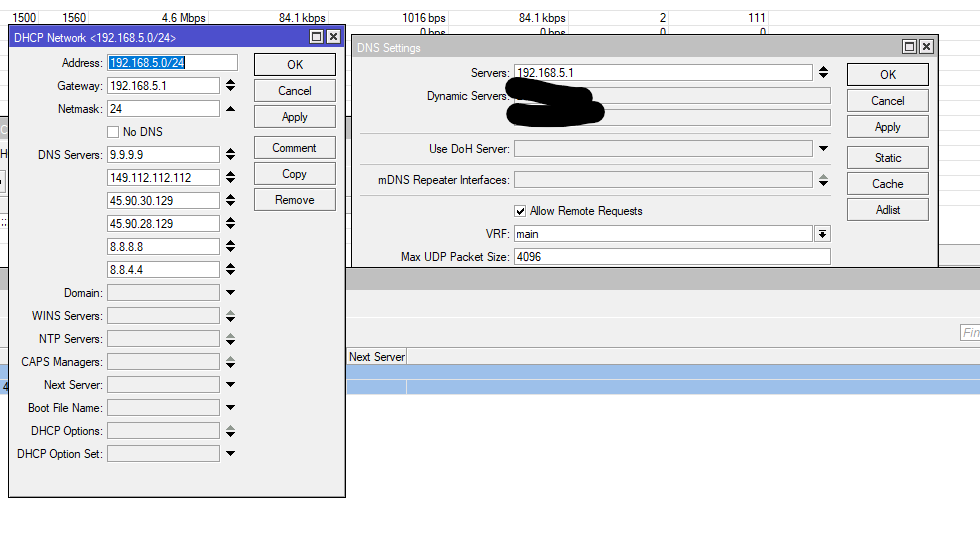
Task: Click the VRF field showing main
Action: click(663, 234)
